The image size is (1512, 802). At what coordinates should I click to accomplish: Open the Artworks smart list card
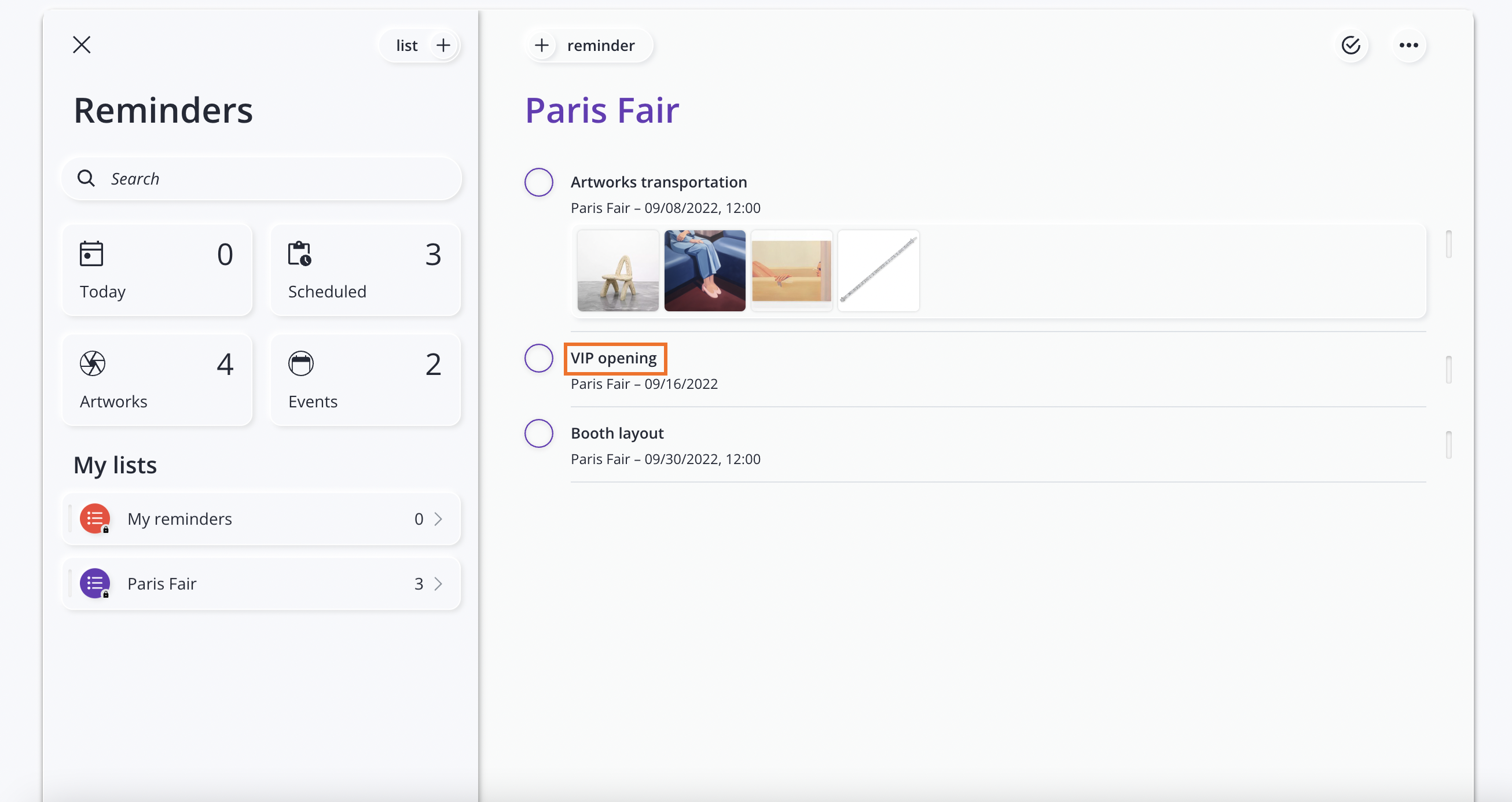click(157, 380)
